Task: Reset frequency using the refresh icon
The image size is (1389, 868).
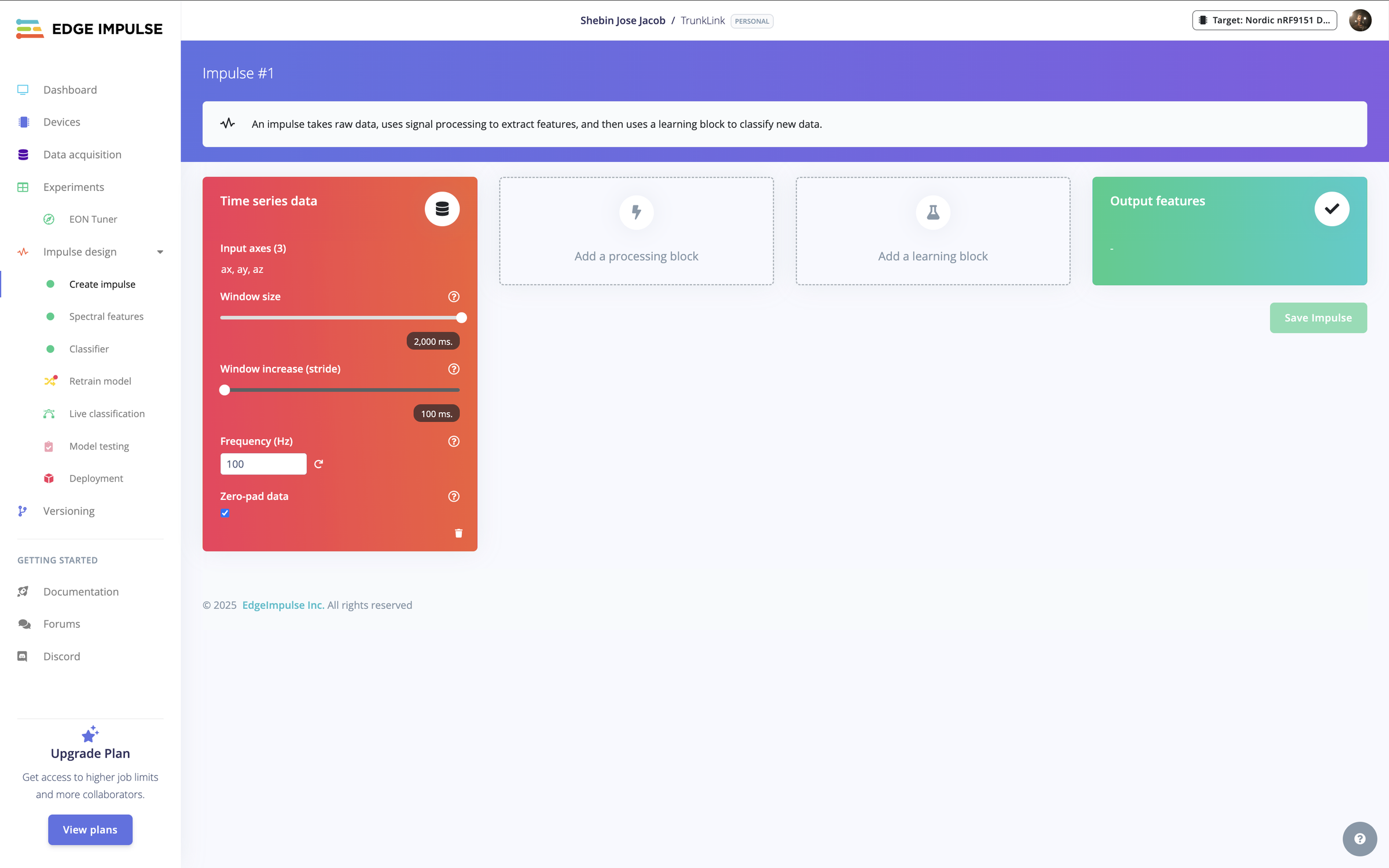Action: 318,464
